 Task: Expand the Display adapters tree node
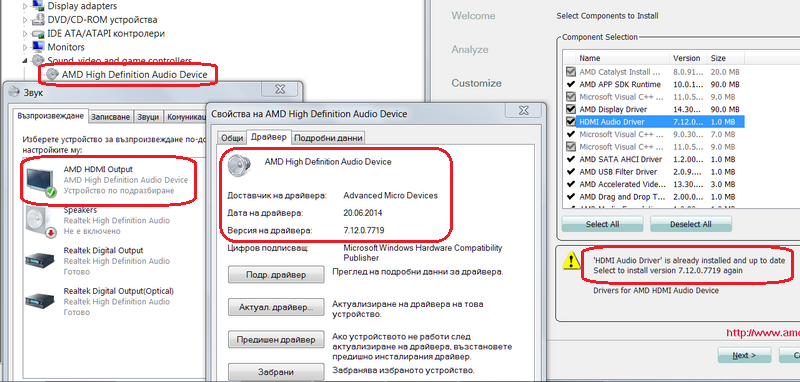click(25, 7)
